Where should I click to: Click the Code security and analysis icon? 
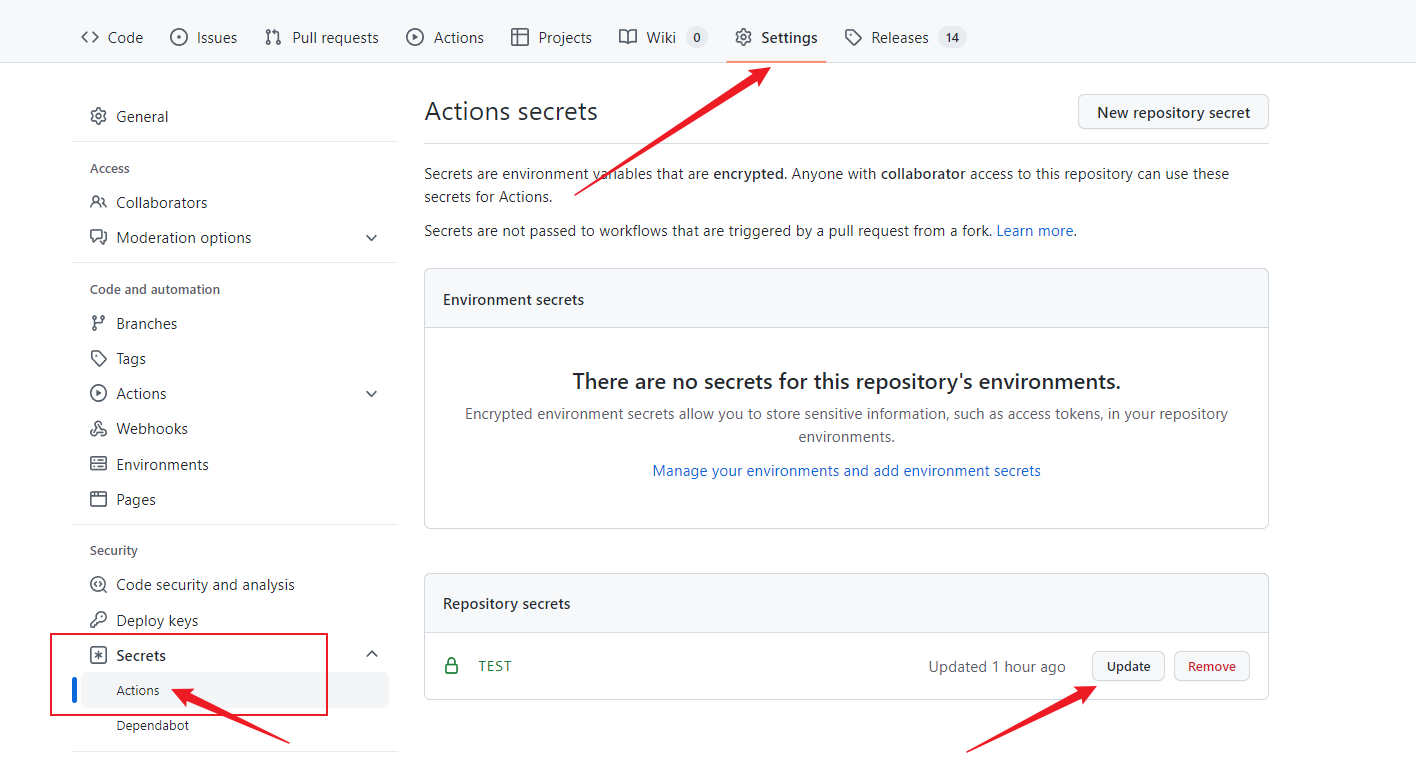[x=98, y=585]
